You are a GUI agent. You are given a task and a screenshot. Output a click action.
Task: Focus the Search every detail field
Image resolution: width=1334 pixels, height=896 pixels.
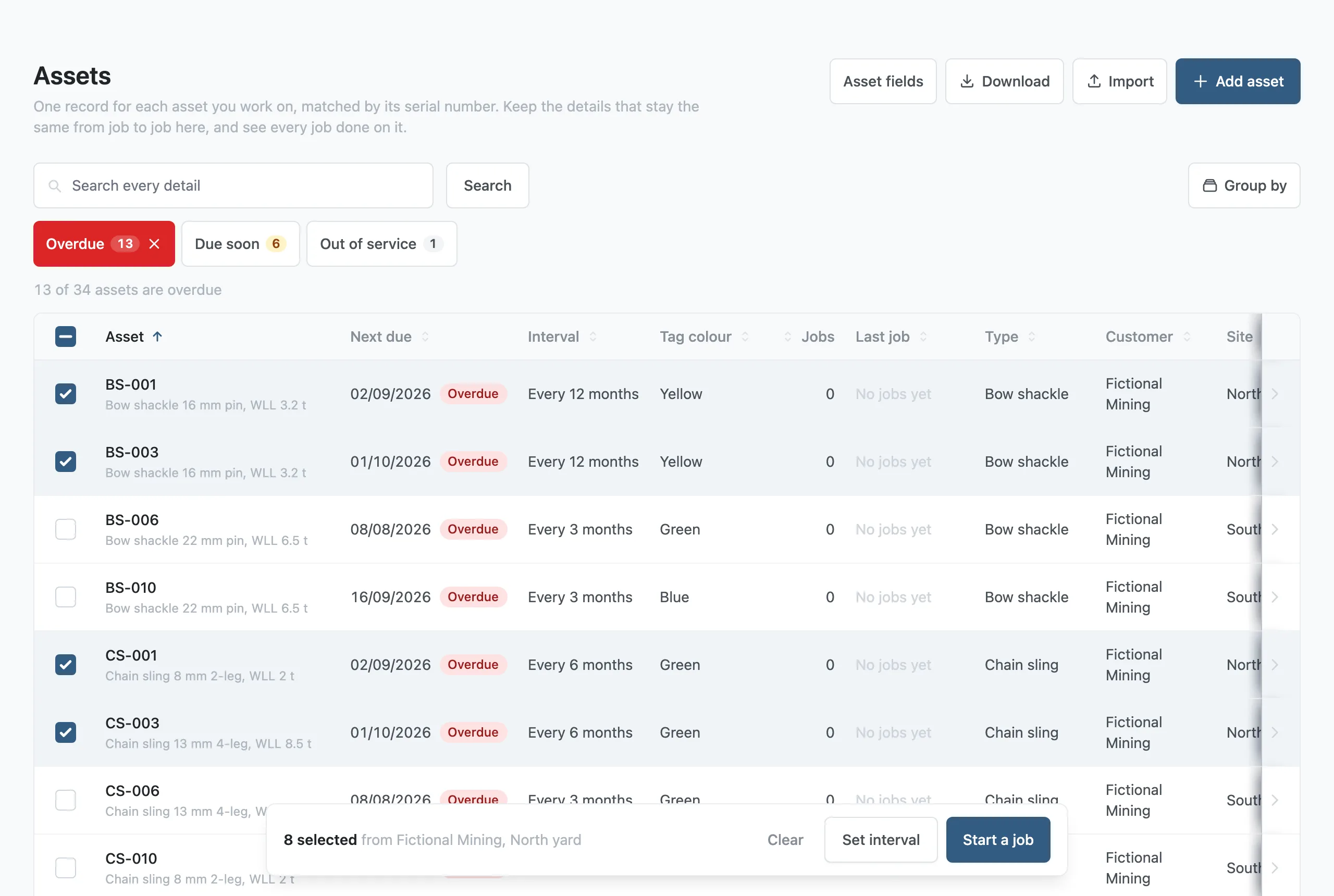coord(233,186)
